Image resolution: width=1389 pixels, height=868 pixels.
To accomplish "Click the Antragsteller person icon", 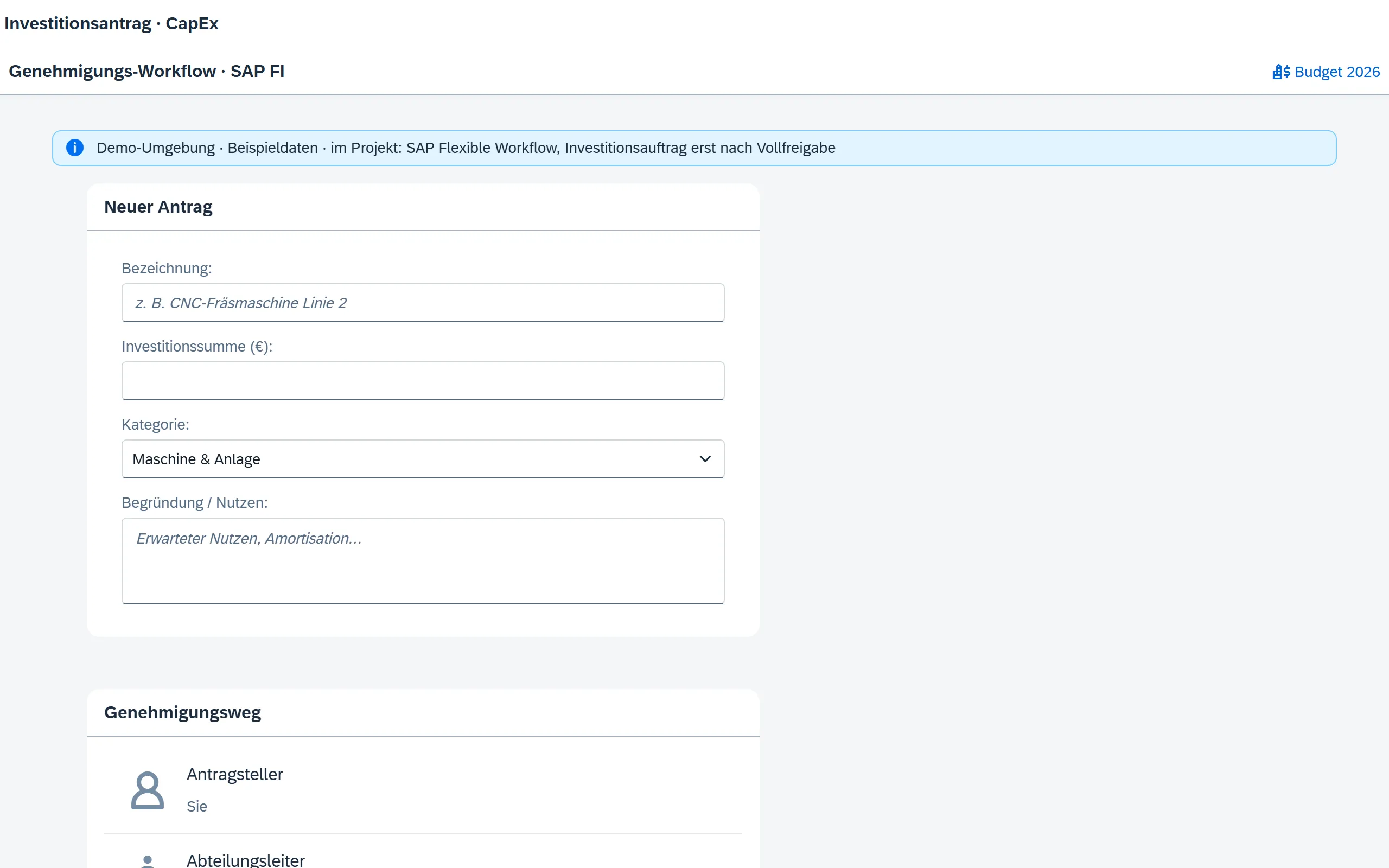I will 148,790.
